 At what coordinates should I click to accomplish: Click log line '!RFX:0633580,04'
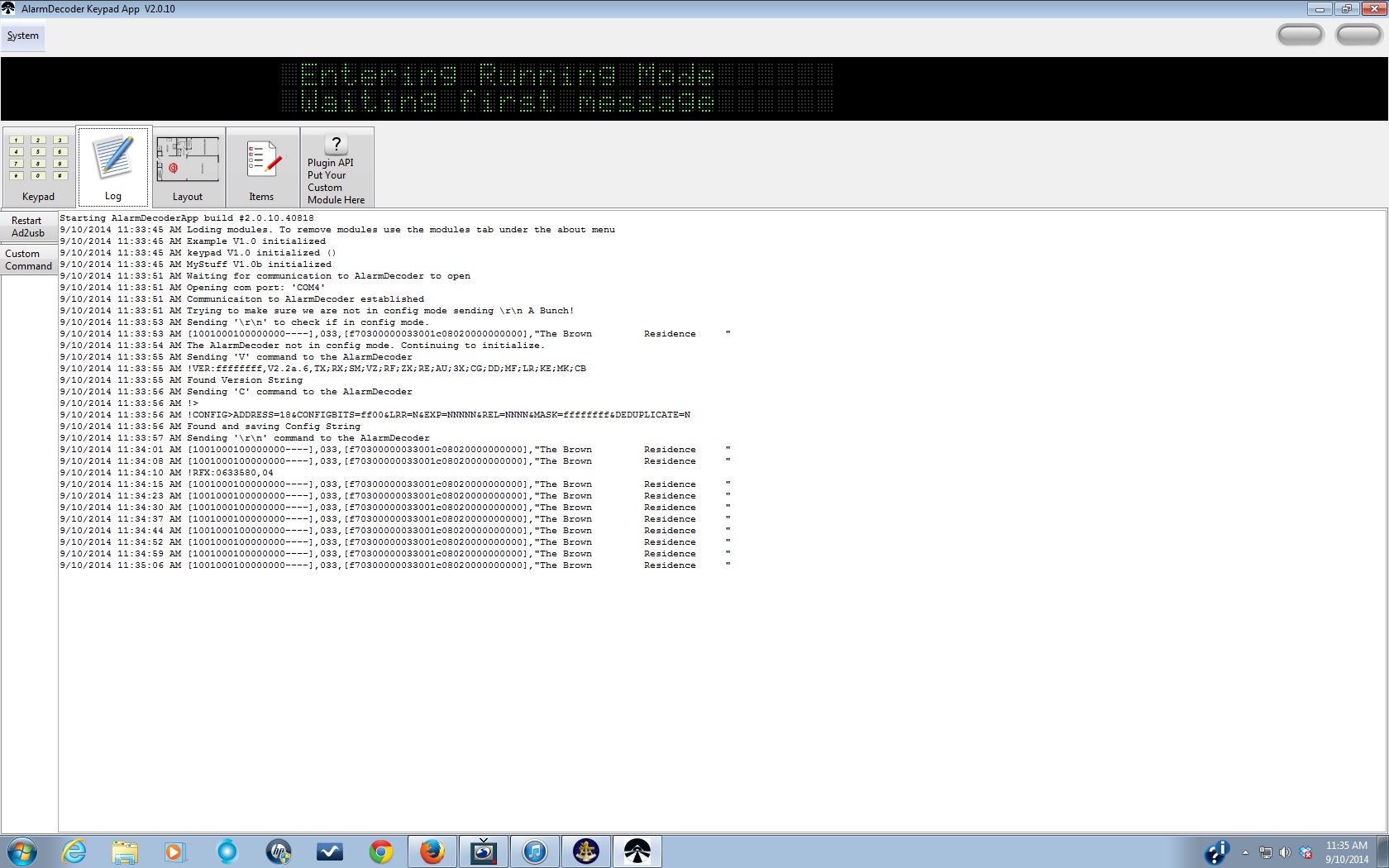click(166, 473)
